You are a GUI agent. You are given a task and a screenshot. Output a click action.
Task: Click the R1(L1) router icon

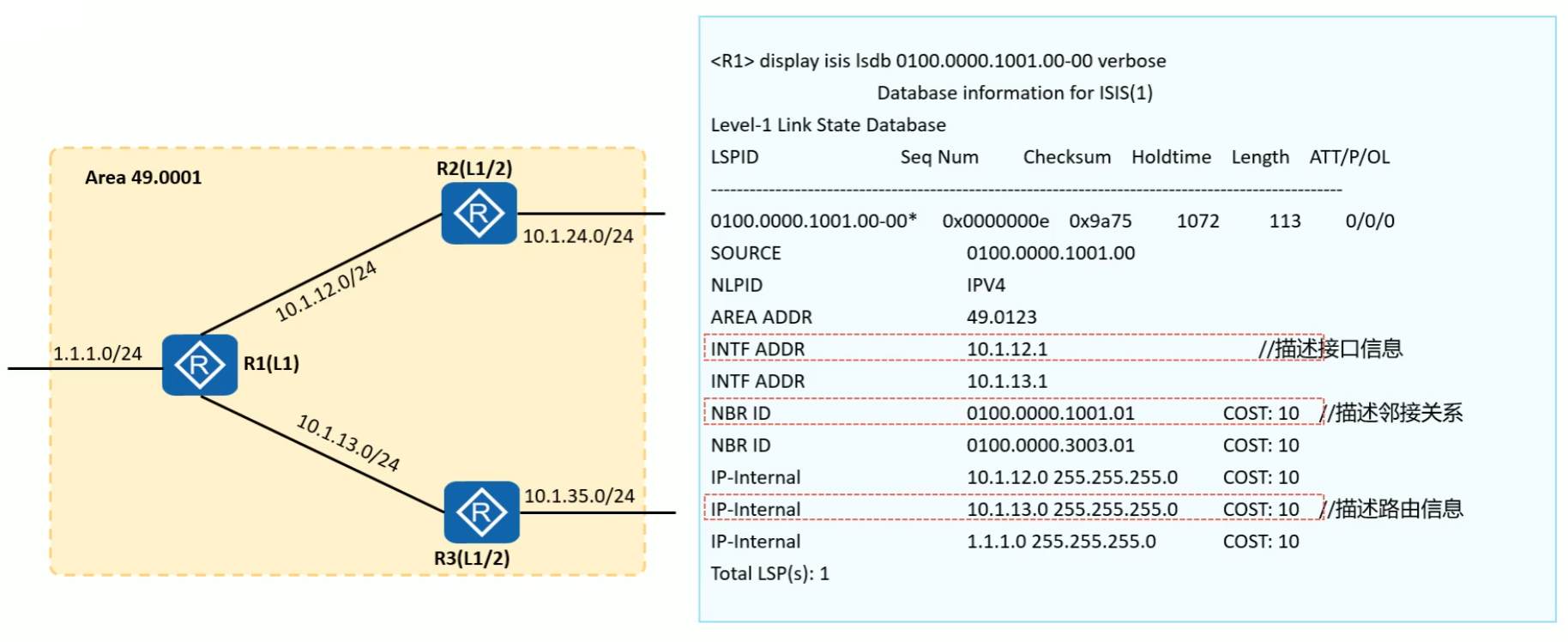pos(199,366)
